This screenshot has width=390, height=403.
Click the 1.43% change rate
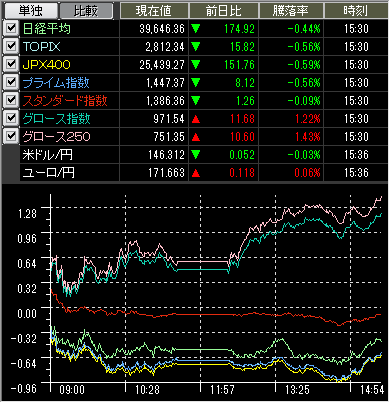pyautogui.click(x=308, y=137)
